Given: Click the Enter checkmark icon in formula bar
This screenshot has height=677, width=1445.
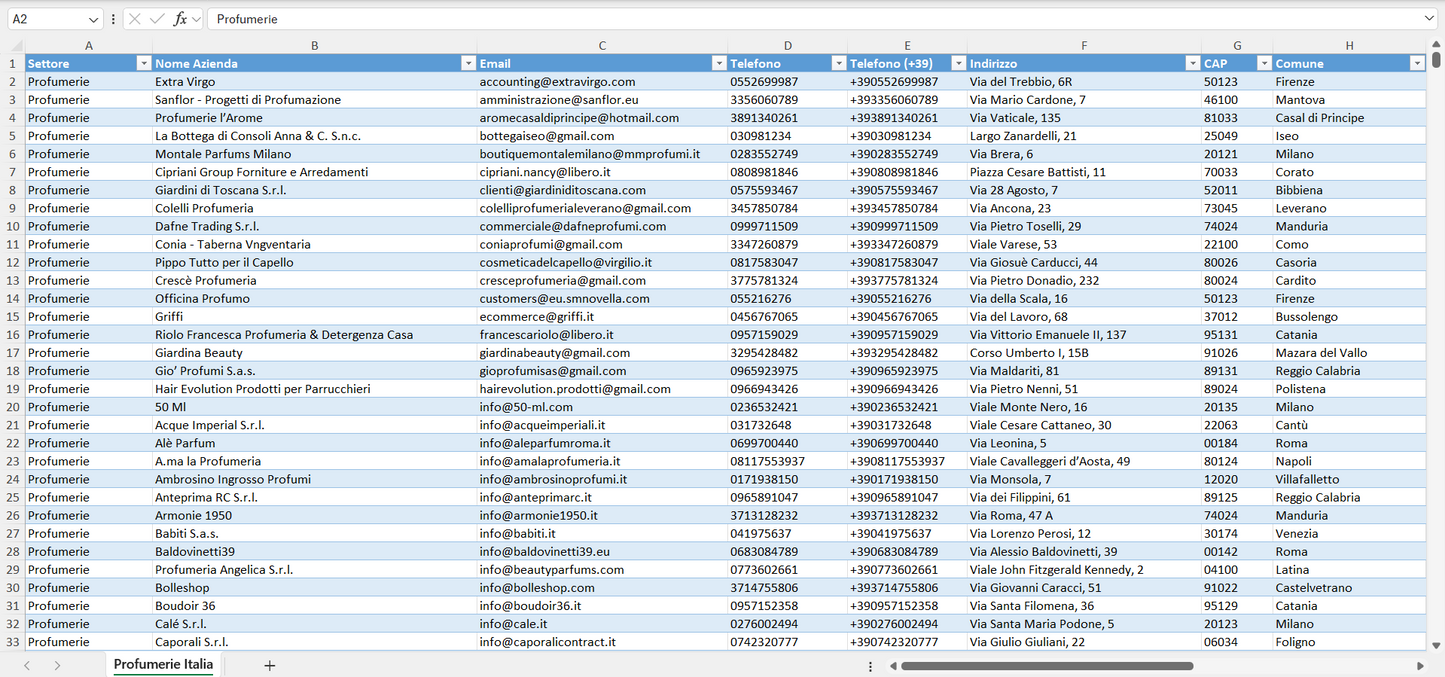Looking at the screenshot, I should point(157,19).
